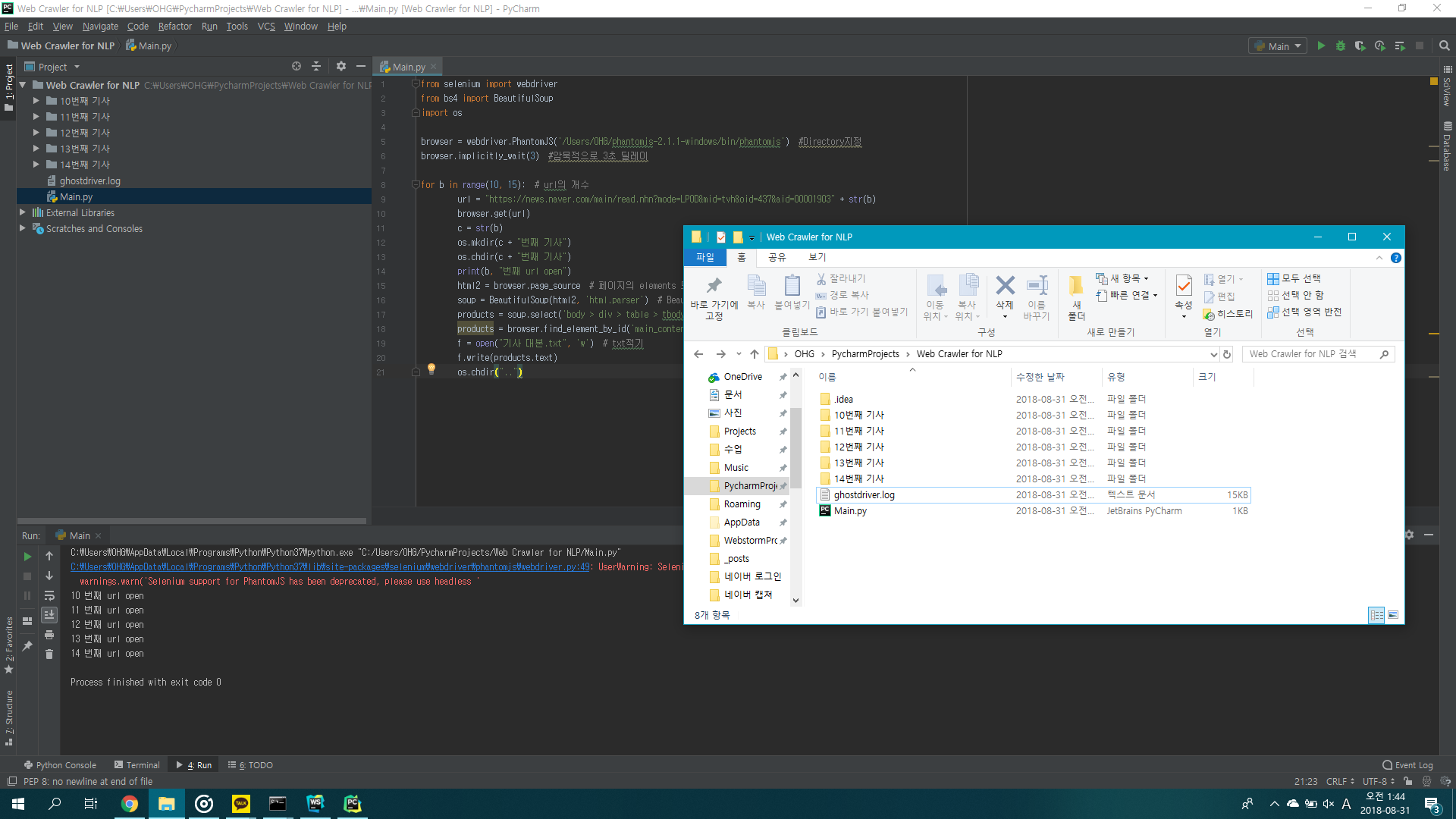The height and width of the screenshot is (819, 1456).
Task: Select OneDrive in Explorer navigation pane
Action: (743, 377)
